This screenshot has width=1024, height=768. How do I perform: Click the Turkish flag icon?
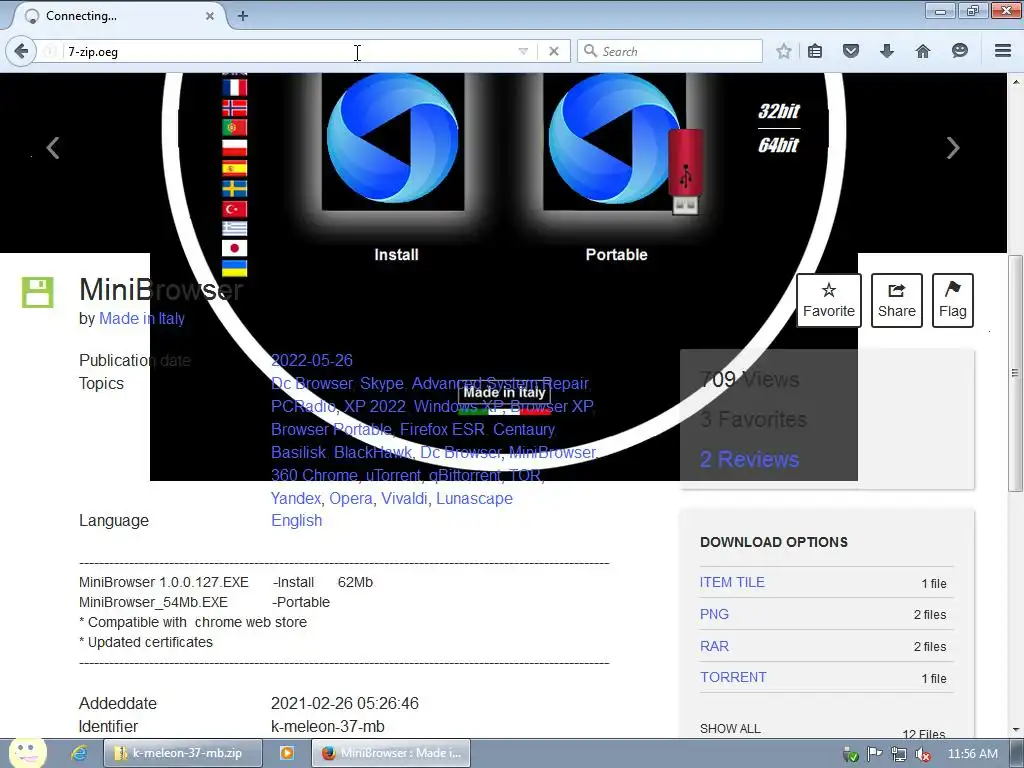234,209
